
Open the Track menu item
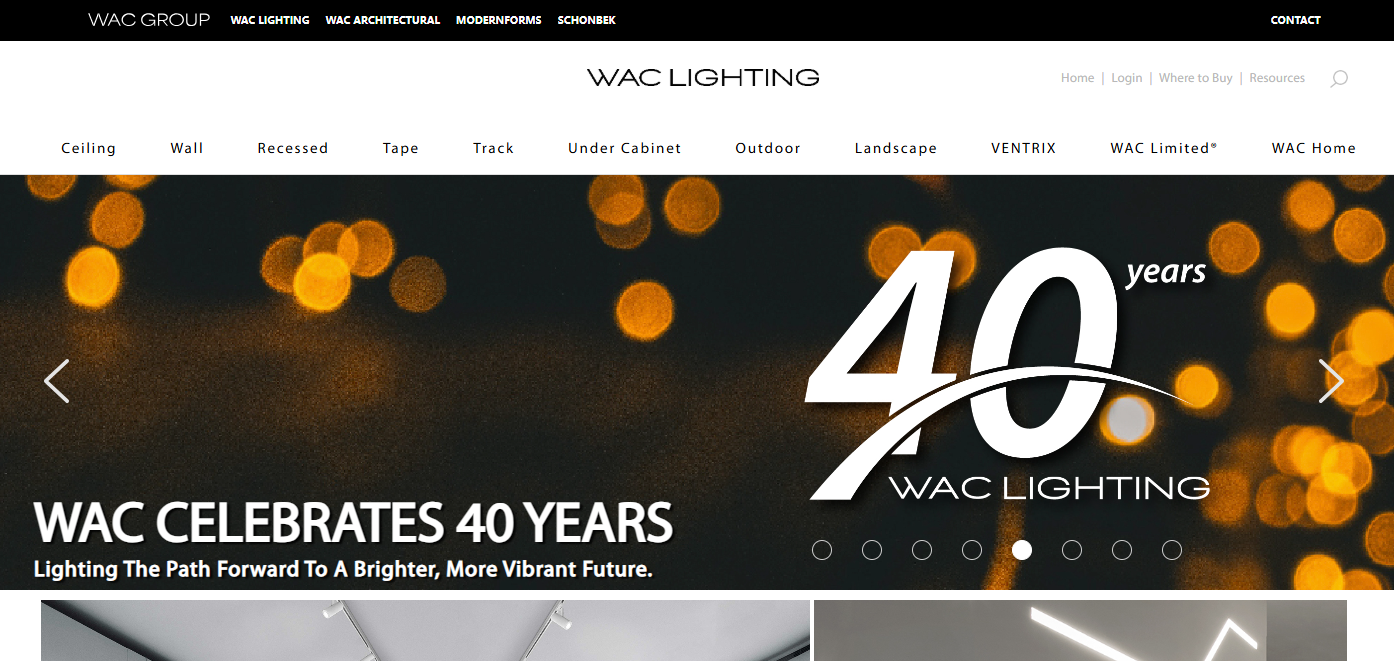point(494,148)
